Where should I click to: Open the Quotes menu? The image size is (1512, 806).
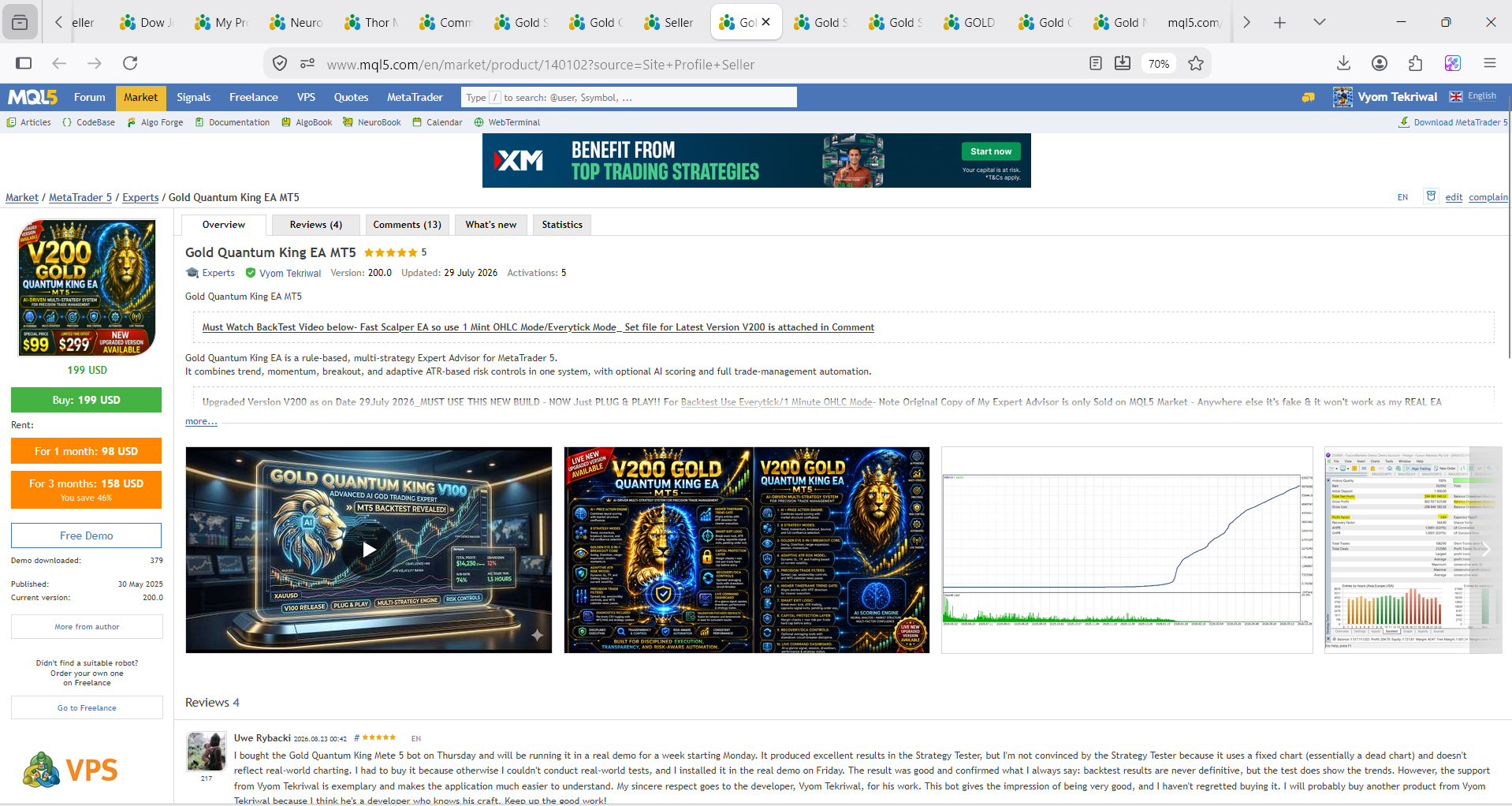click(351, 97)
